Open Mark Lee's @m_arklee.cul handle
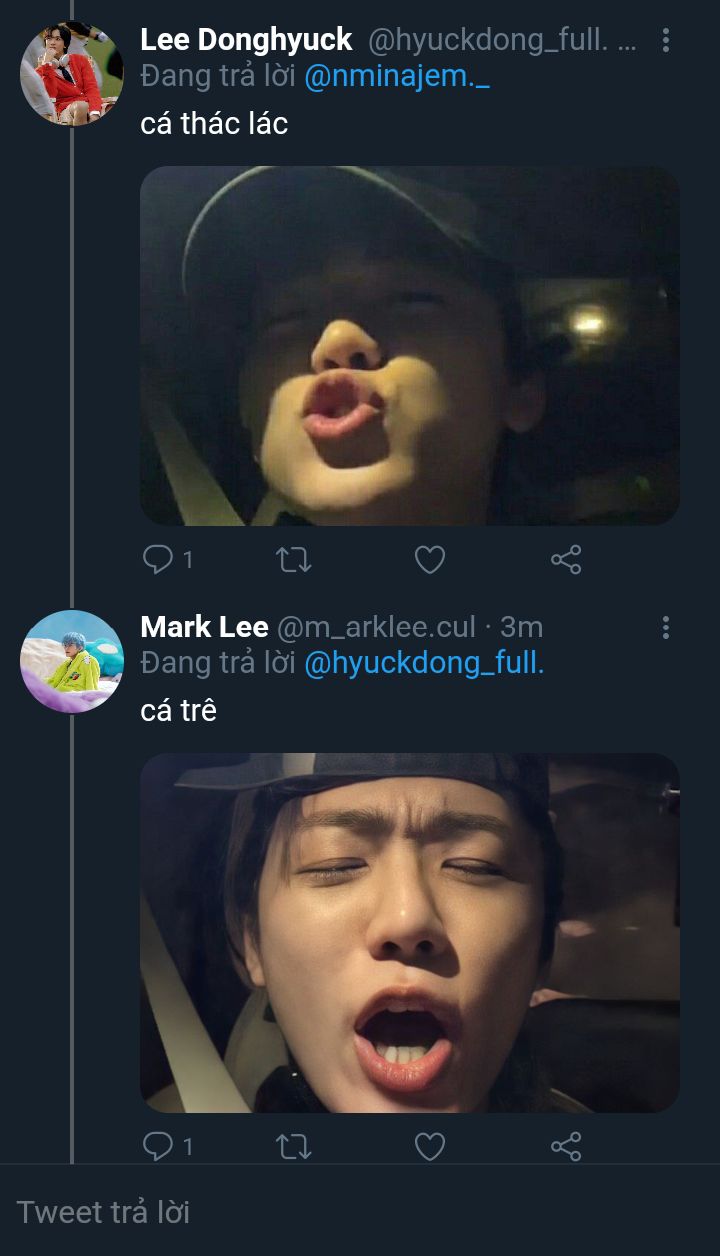Viewport: 720px width, 1256px height. click(x=376, y=627)
